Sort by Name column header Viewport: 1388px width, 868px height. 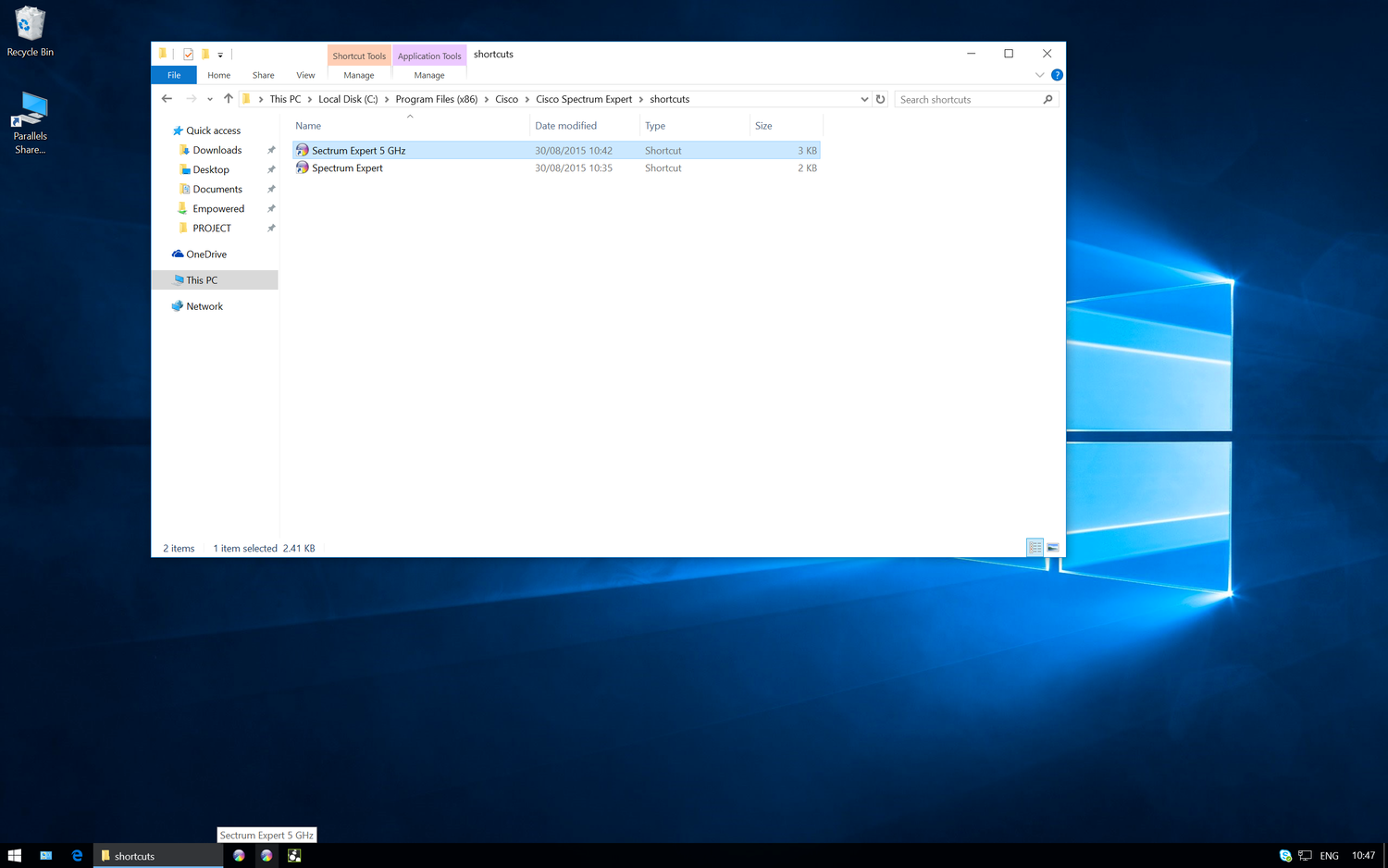click(410, 126)
